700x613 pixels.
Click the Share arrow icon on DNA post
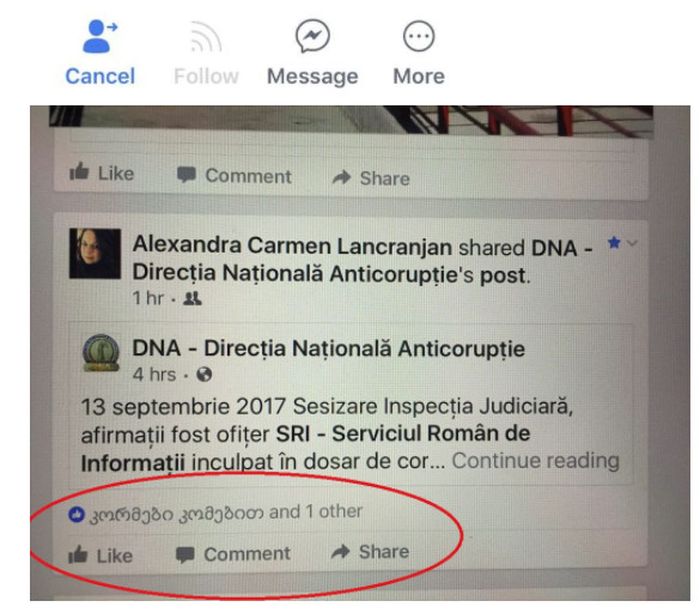click(341, 552)
